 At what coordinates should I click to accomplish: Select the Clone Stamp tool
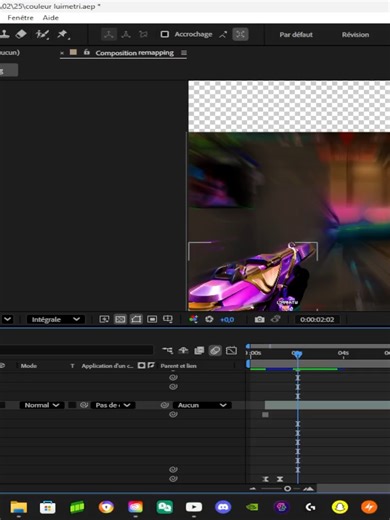click(x=4, y=34)
